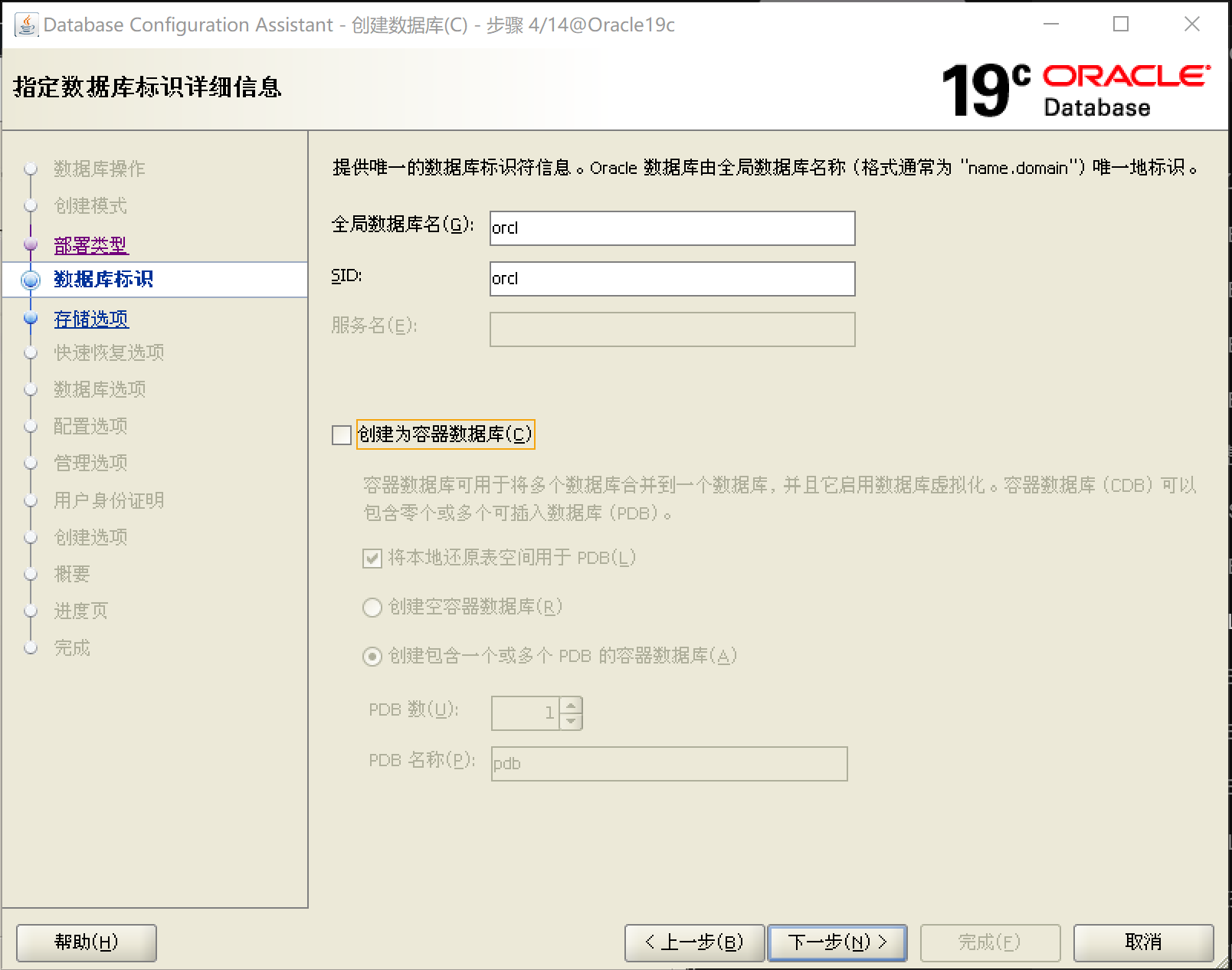
Task: Click the 数据库操作 step
Action: point(100,169)
